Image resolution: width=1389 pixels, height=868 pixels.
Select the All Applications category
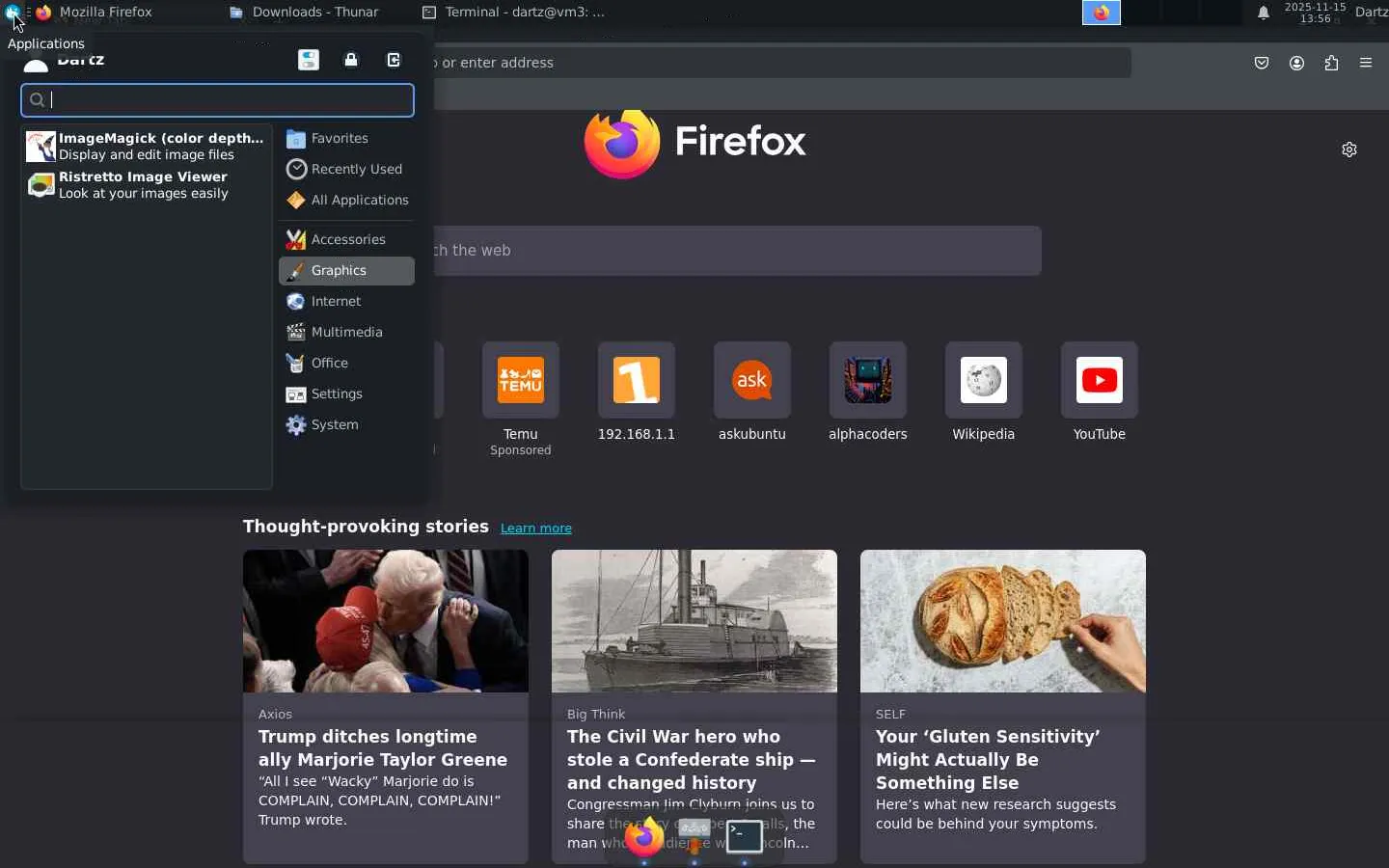(x=346, y=201)
